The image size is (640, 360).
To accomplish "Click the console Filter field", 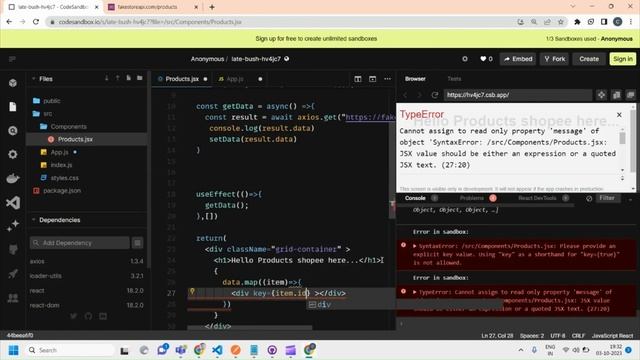I will [607, 198].
